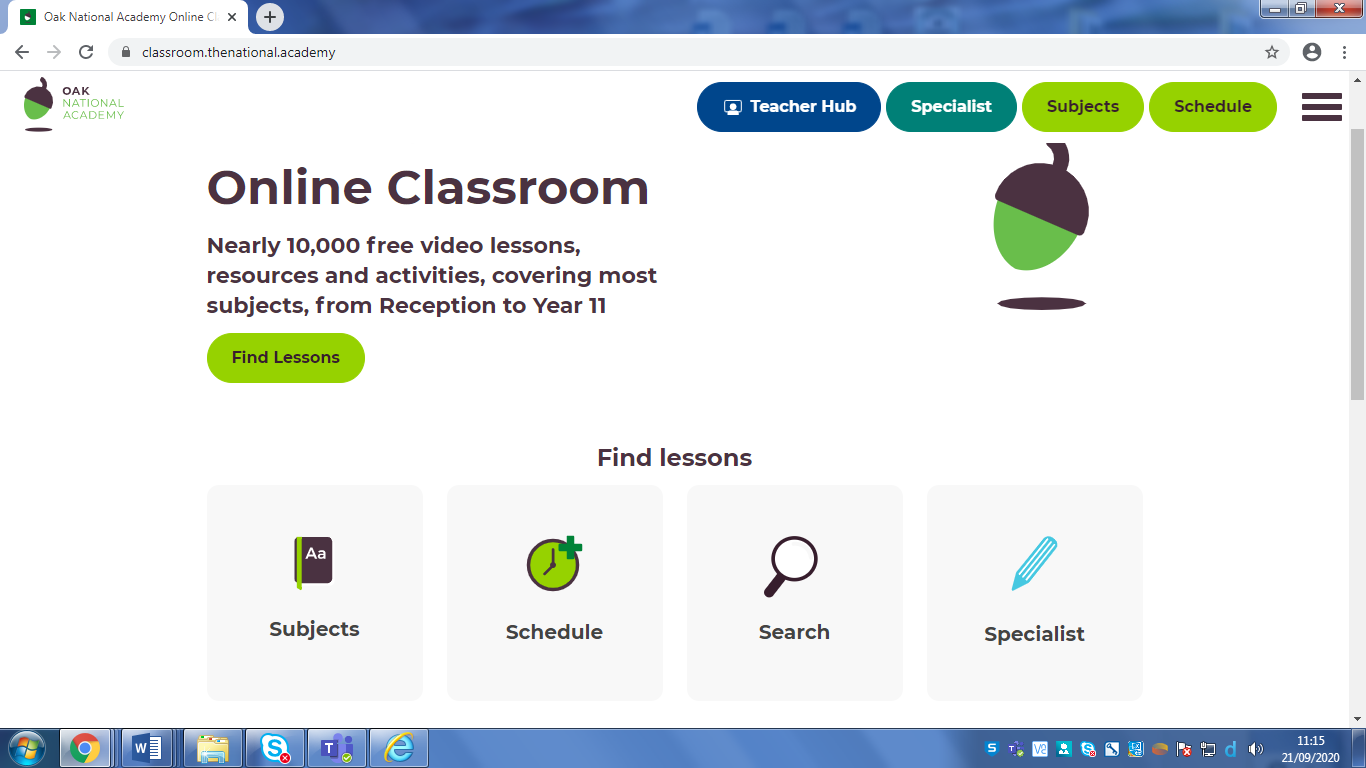Open File Explorer from the taskbar
The image size is (1366, 768).
213,748
